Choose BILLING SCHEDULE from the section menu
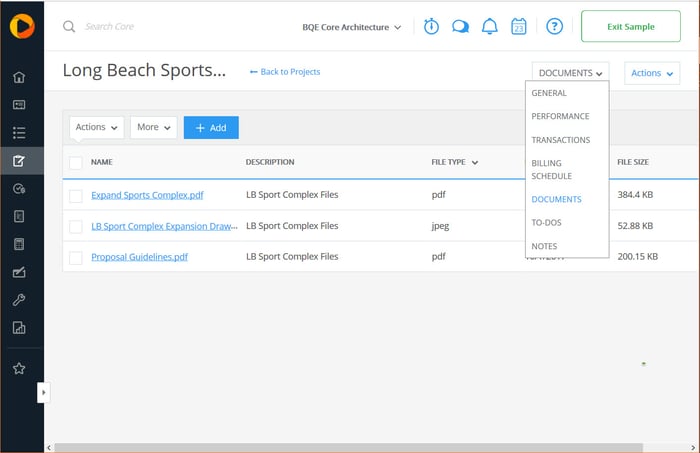The width and height of the screenshot is (700, 453). click(552, 170)
